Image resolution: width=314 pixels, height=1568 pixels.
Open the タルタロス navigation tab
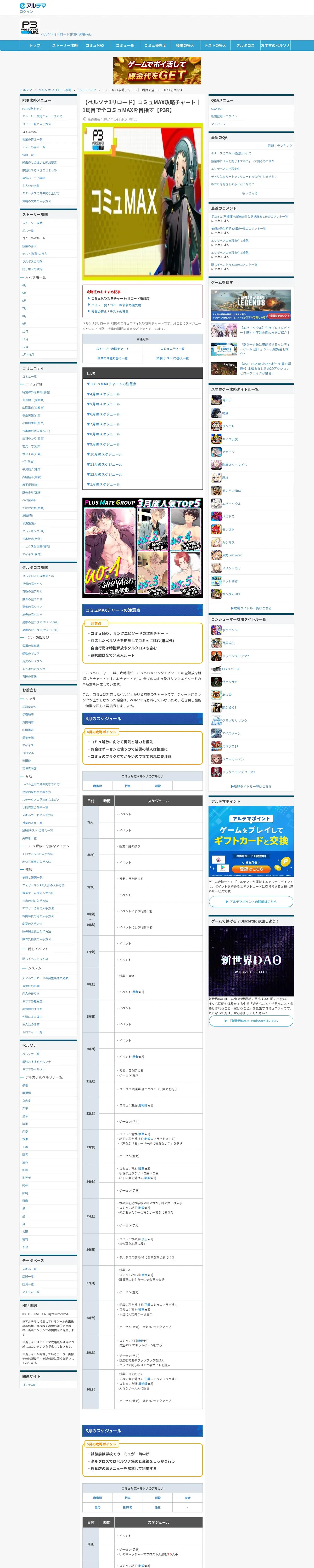[245, 46]
